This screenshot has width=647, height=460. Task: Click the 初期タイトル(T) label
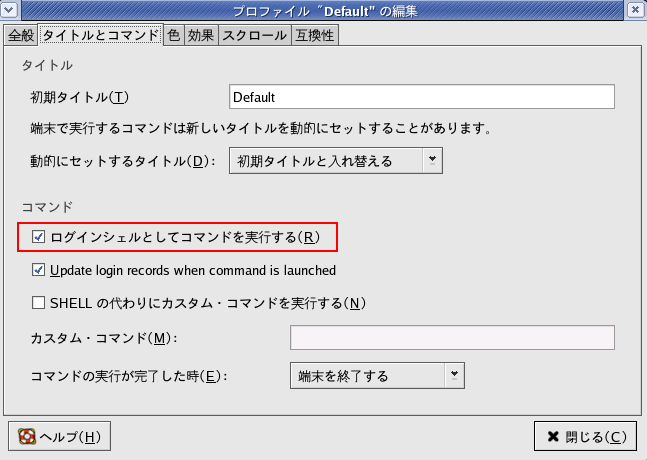[80, 97]
